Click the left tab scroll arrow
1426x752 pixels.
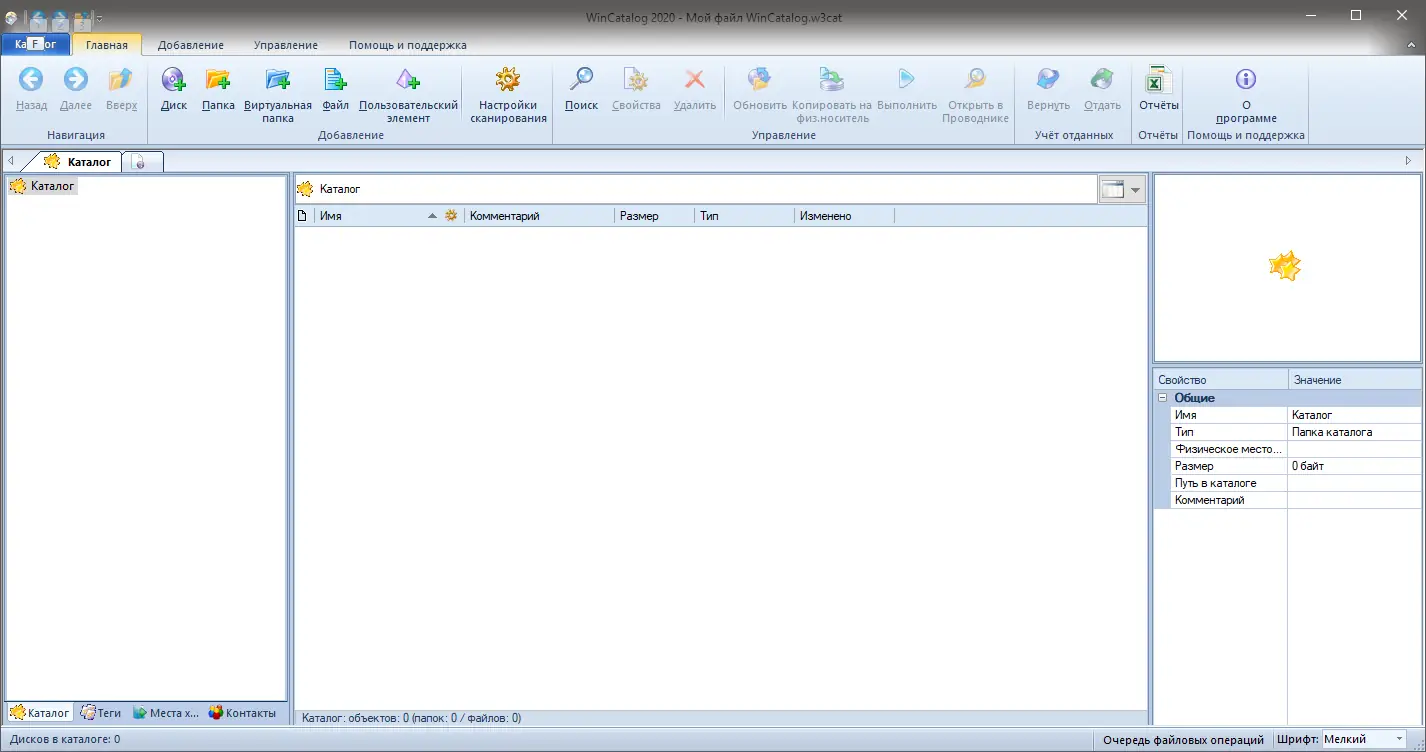tap(10, 161)
